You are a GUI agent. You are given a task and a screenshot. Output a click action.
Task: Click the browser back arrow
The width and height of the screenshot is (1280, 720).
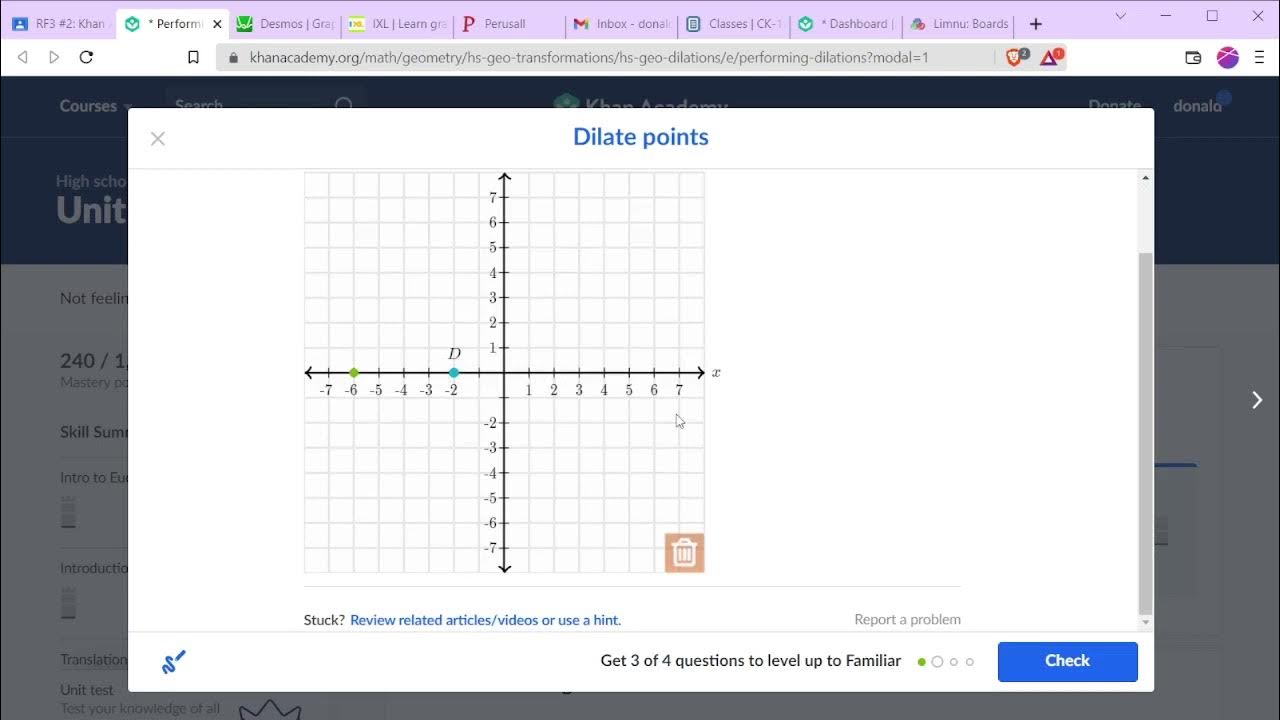pyautogui.click(x=23, y=57)
